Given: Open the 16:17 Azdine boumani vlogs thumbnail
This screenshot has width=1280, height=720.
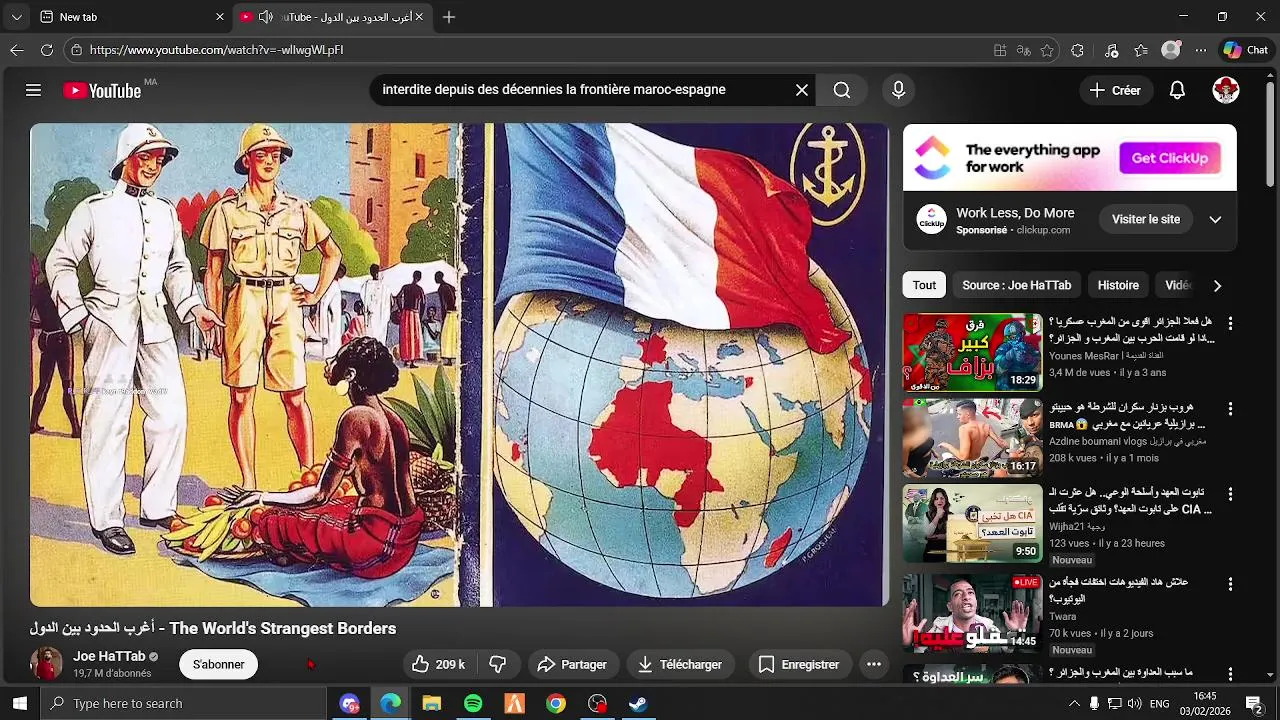Looking at the screenshot, I should (x=972, y=438).
